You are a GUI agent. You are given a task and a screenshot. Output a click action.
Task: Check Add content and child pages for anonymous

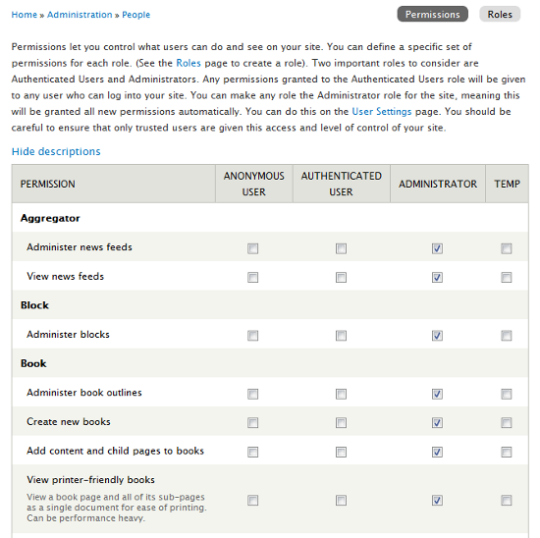pos(253,452)
